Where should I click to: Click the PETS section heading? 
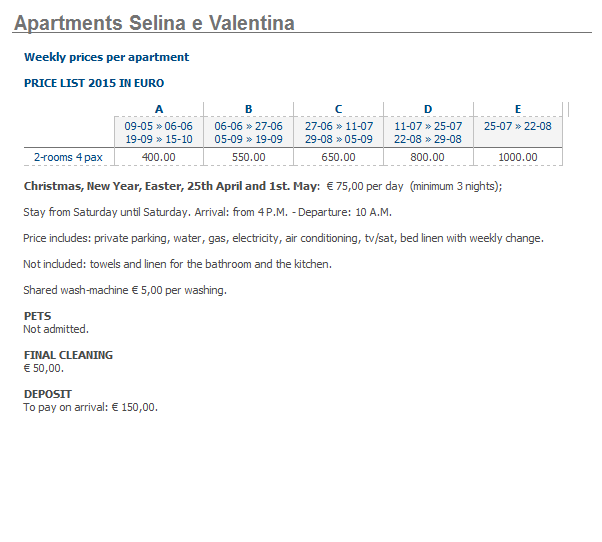(x=37, y=316)
